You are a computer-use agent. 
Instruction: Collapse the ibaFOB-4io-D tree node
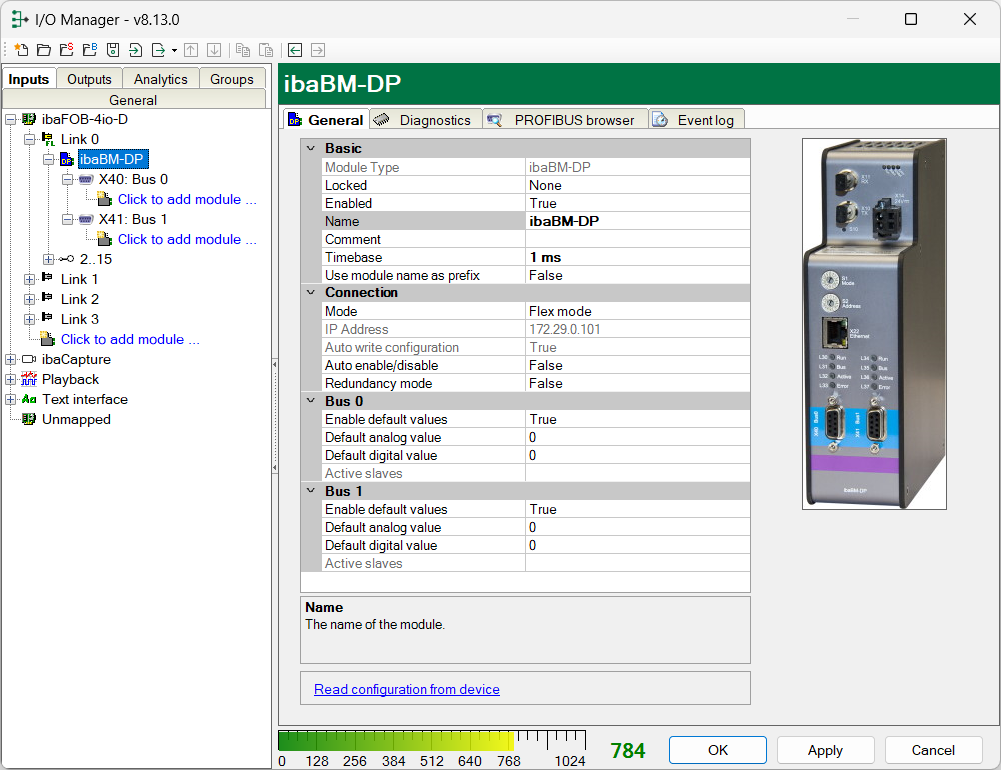coord(10,119)
